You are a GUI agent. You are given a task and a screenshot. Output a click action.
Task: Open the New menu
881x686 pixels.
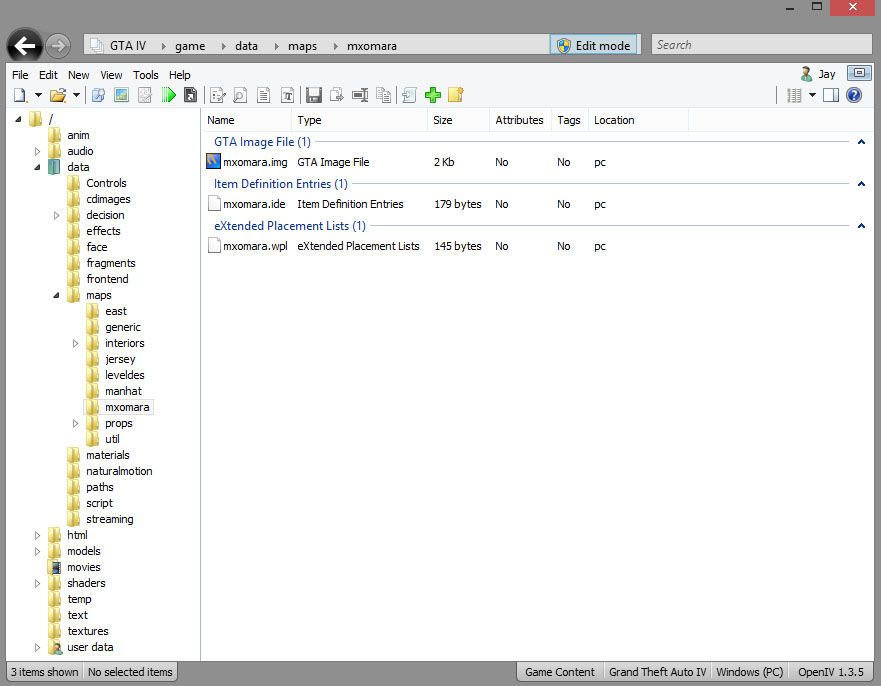[x=79, y=75]
